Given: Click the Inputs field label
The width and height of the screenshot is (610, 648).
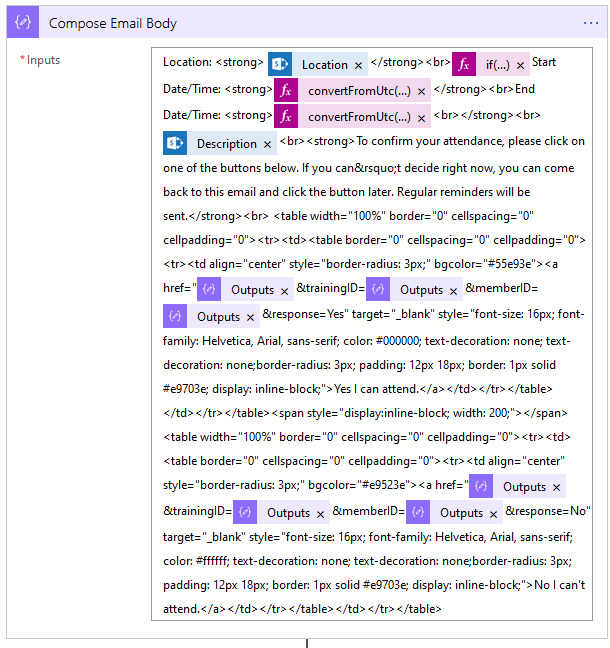Looking at the screenshot, I should click(43, 60).
